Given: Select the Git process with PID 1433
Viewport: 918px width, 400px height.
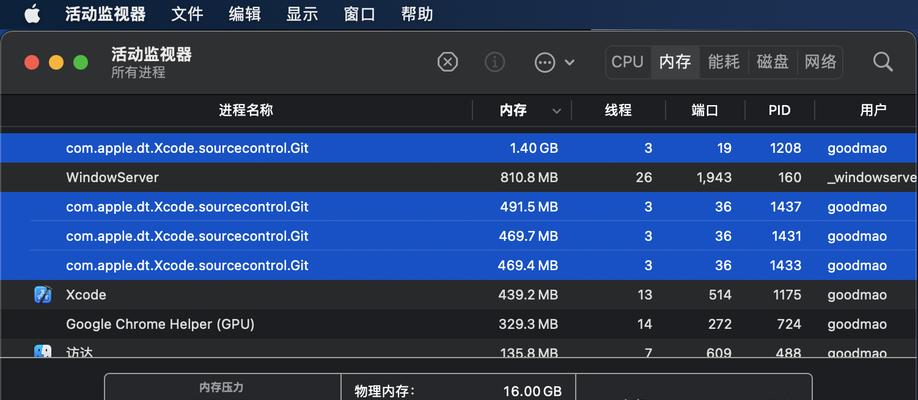Looking at the screenshot, I should pyautogui.click(x=459, y=265).
